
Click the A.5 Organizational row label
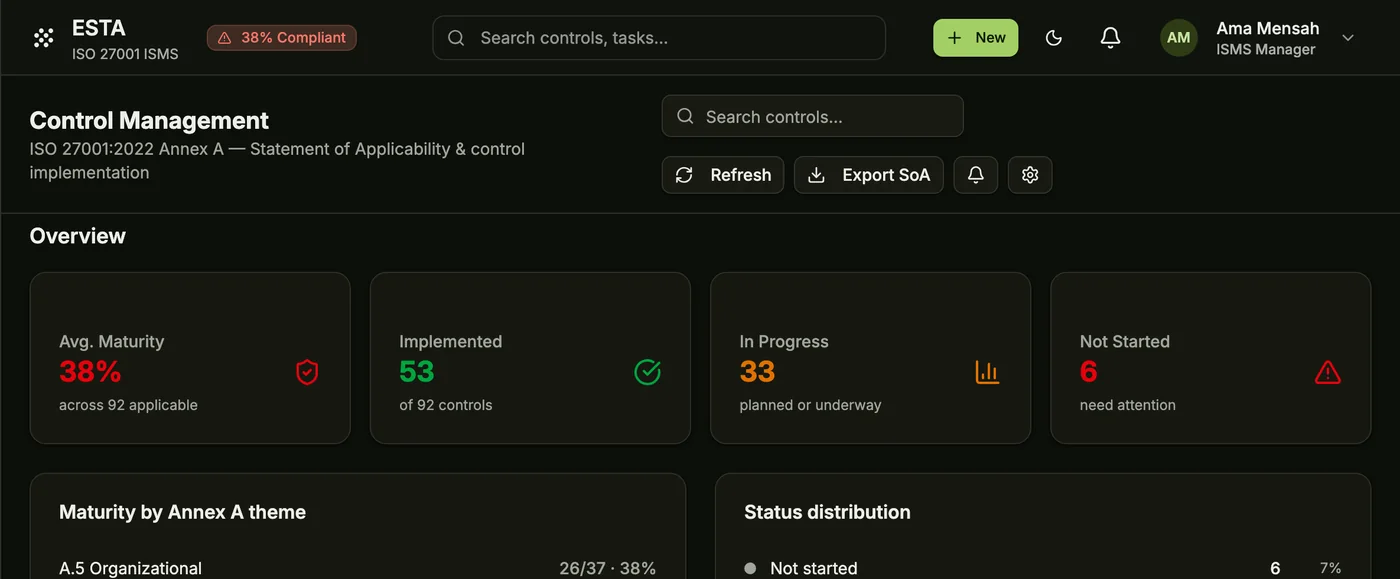[x=130, y=568]
